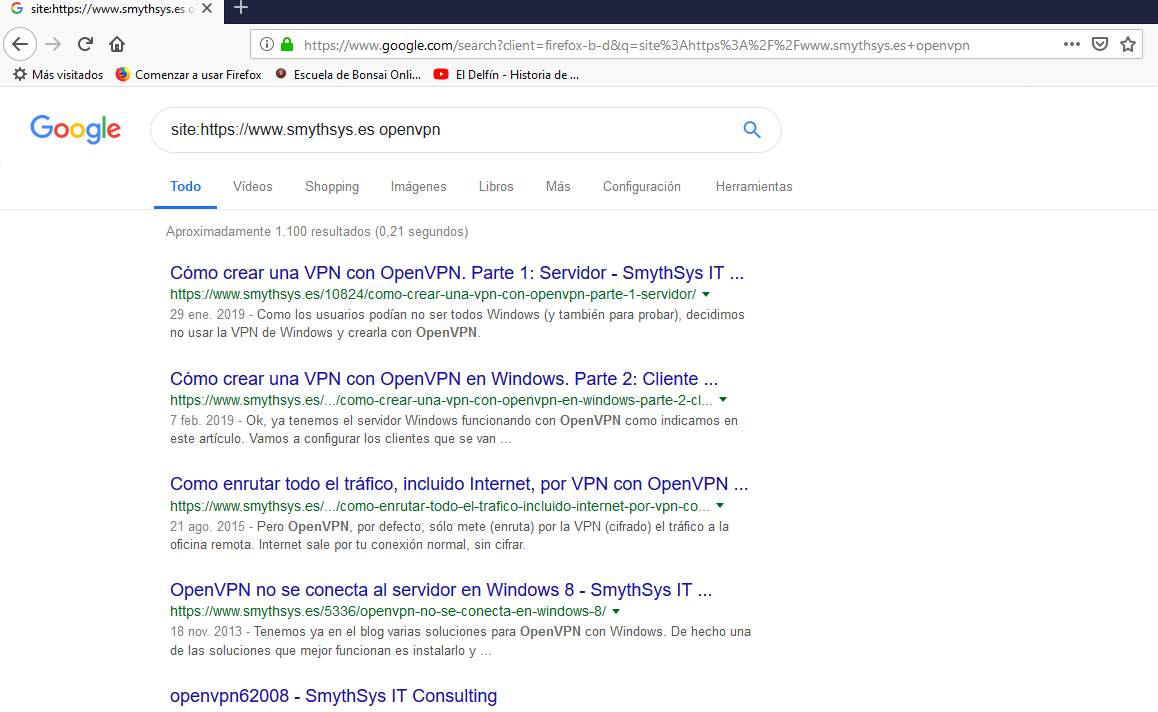The width and height of the screenshot is (1158, 712).
Task: Expand dropdown arrow beside Parte 2 Cliente URL
Action: pyautogui.click(x=723, y=400)
